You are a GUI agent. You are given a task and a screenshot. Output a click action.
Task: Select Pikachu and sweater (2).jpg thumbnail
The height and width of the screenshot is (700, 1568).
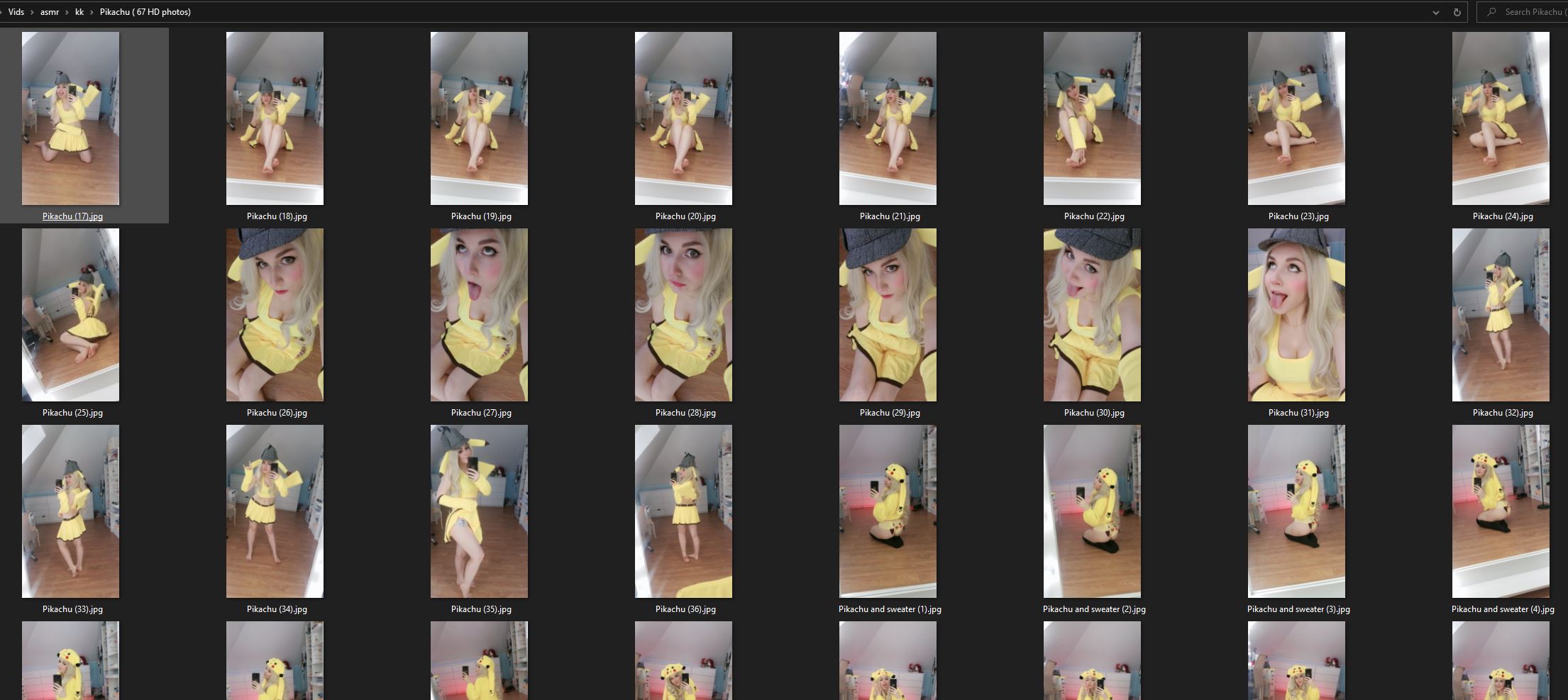tap(1092, 511)
